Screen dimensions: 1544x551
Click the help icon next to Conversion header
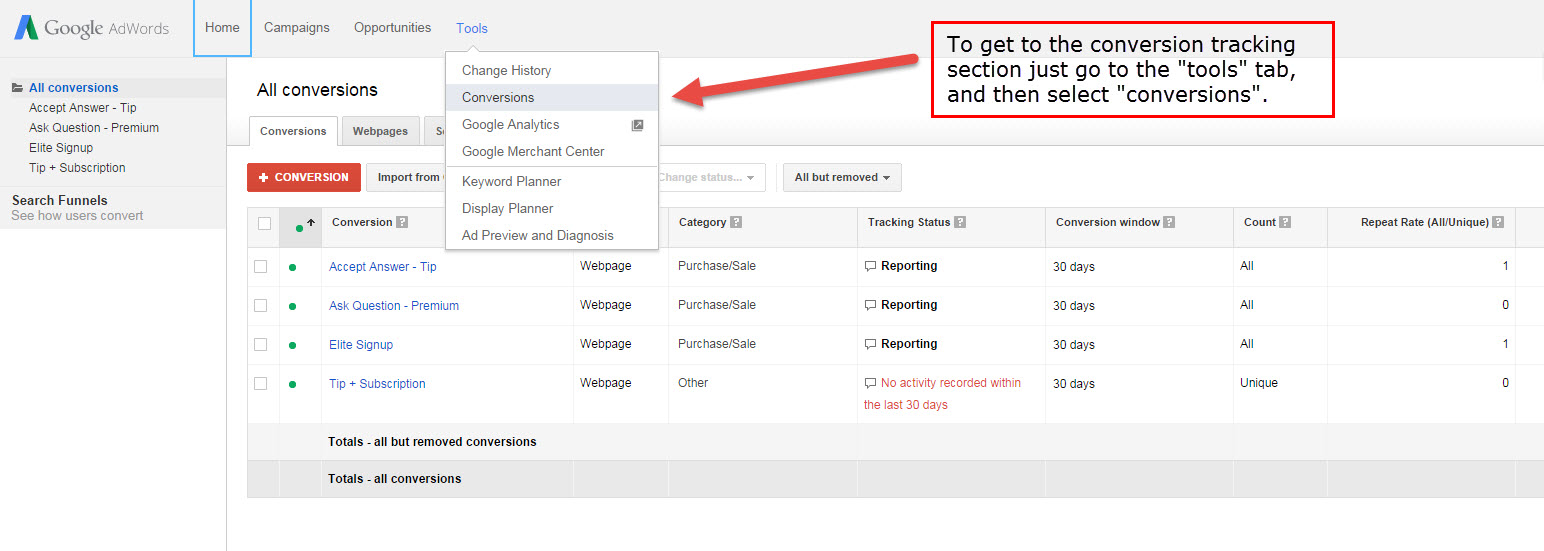pyautogui.click(x=402, y=222)
